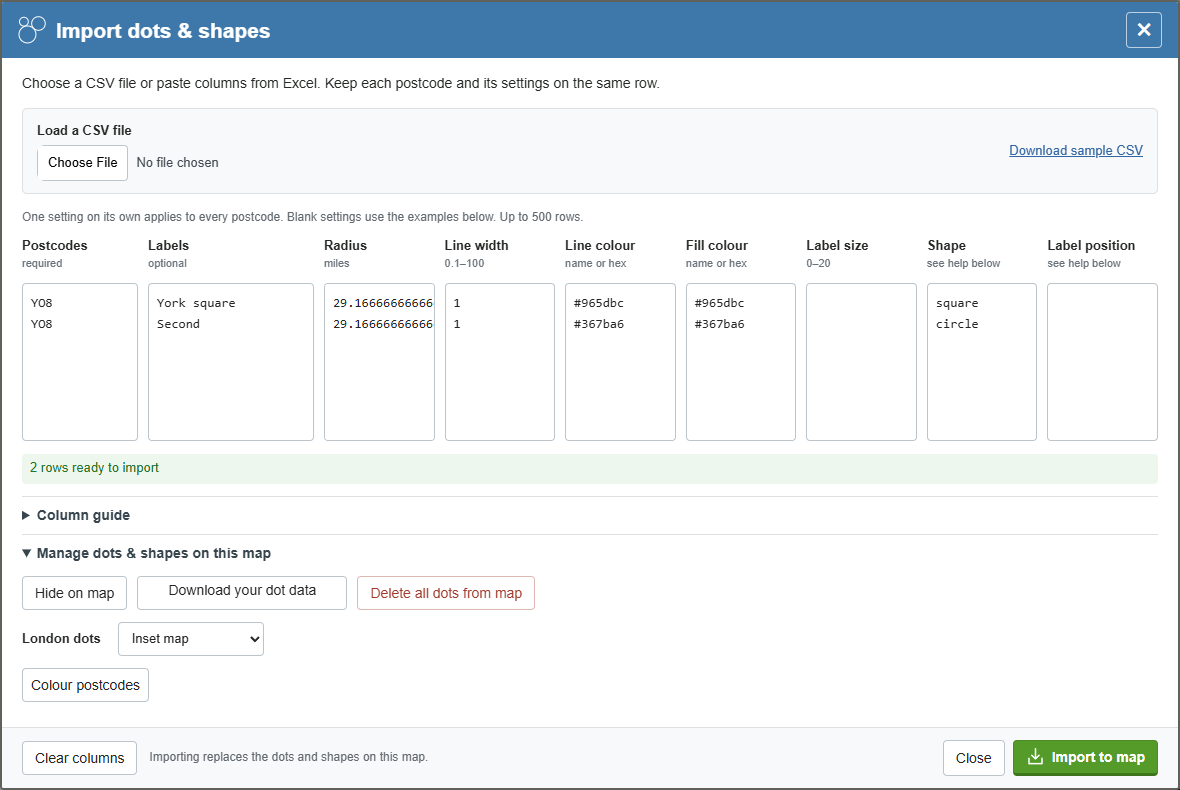The width and height of the screenshot is (1180, 790).
Task: Click the Colour postcodes button
Action: point(85,685)
